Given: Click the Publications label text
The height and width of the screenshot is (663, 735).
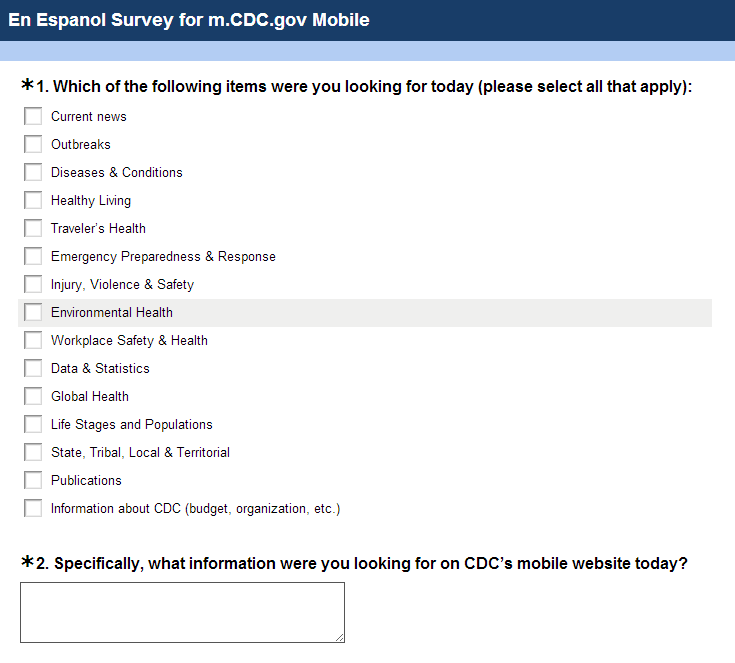Looking at the screenshot, I should click(86, 480).
